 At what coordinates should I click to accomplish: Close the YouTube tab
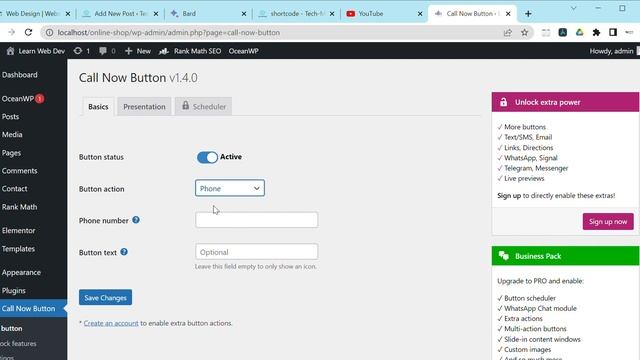click(x=420, y=13)
